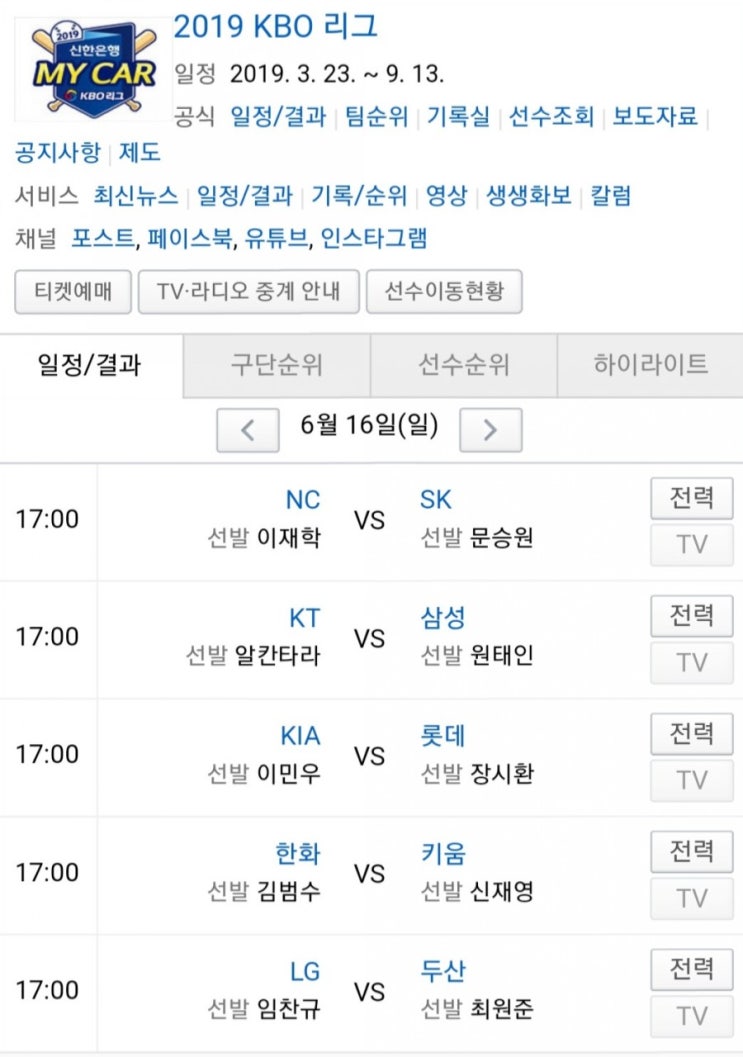Go to next day using right arrow
Image resolution: width=743 pixels, height=1057 pixels.
490,430
